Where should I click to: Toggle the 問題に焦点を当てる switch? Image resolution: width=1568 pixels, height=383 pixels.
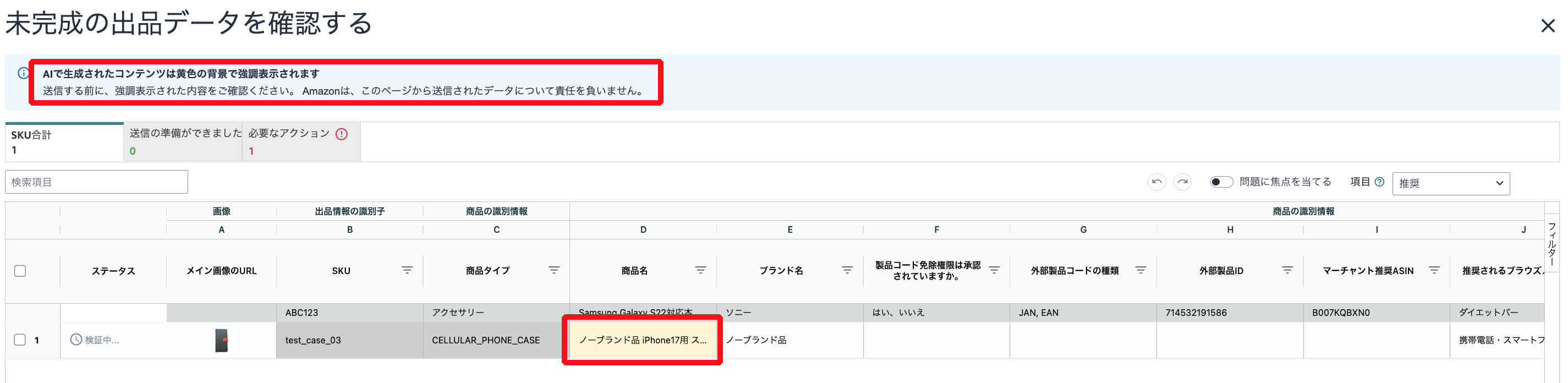coord(1220,182)
